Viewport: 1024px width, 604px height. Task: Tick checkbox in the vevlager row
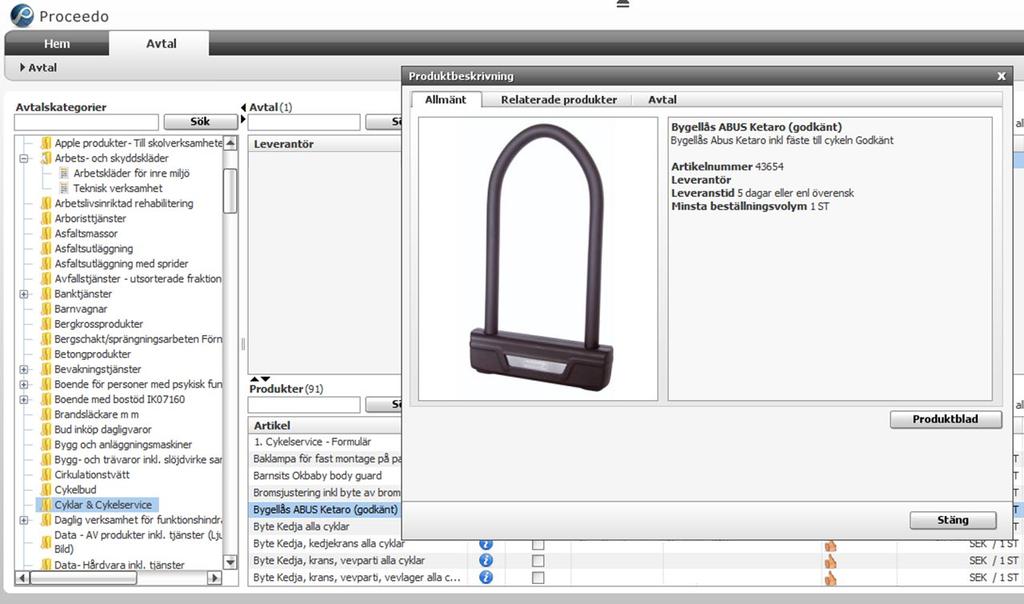[x=538, y=578]
